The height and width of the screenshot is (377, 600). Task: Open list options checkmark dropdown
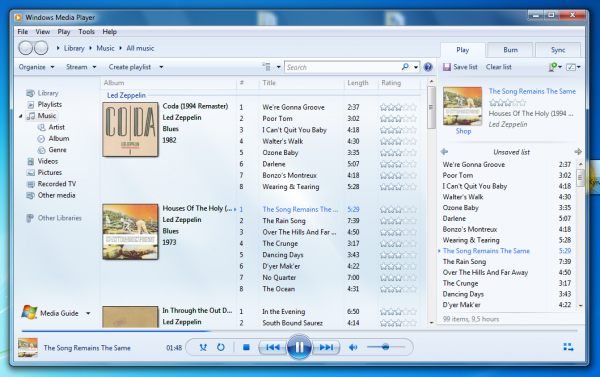(x=573, y=67)
